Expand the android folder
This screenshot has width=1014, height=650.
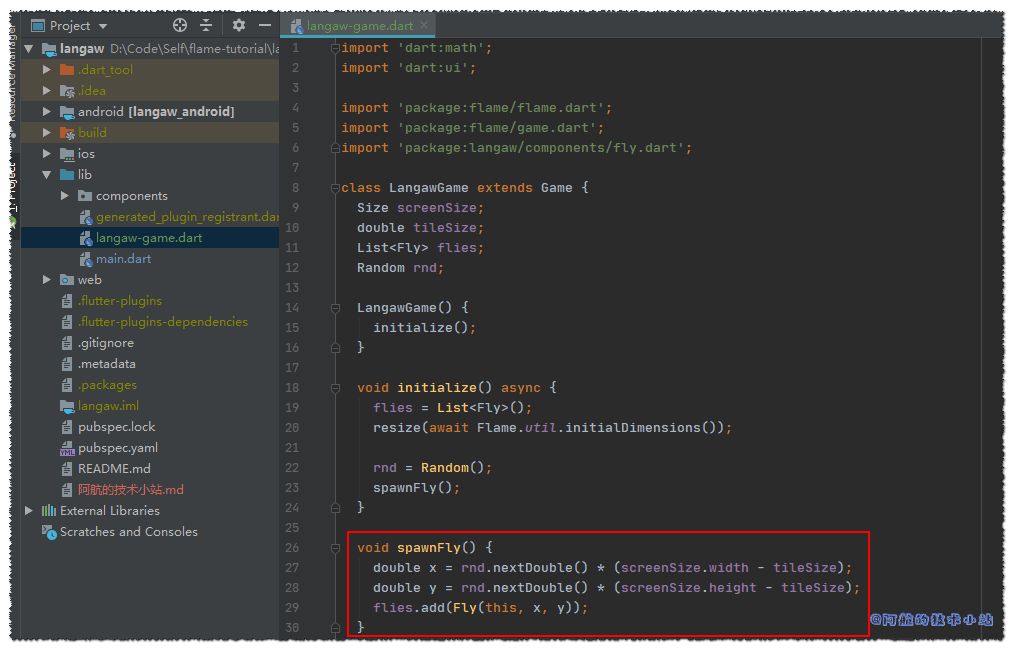tap(47, 112)
